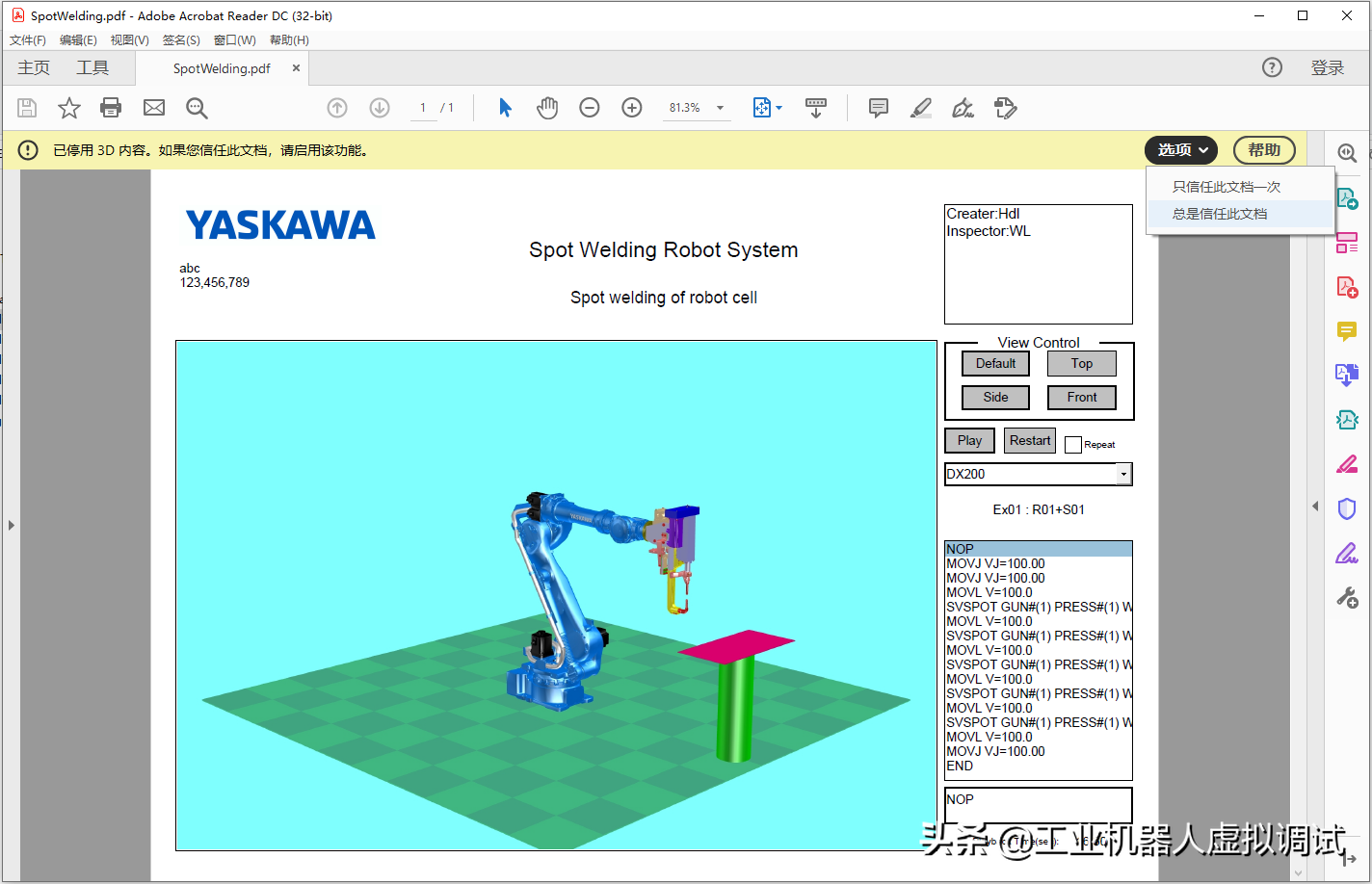Add a comment with the speech bubble icon

[x=879, y=108]
